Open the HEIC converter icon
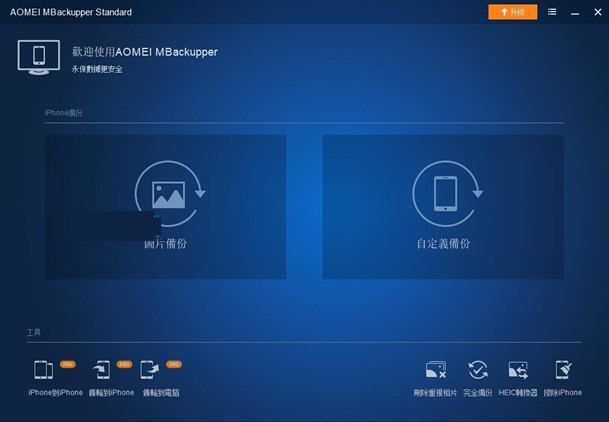609x422 pixels. pyautogui.click(x=518, y=370)
